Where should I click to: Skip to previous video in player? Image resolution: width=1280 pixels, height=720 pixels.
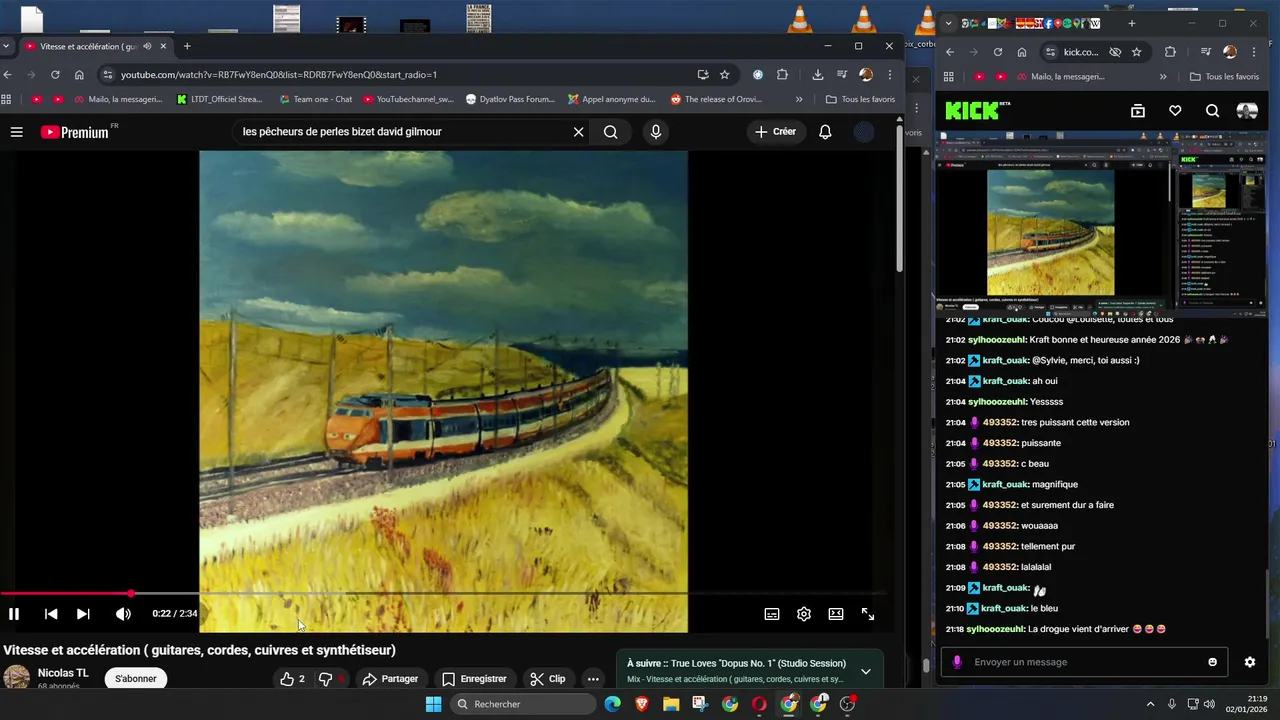point(51,614)
